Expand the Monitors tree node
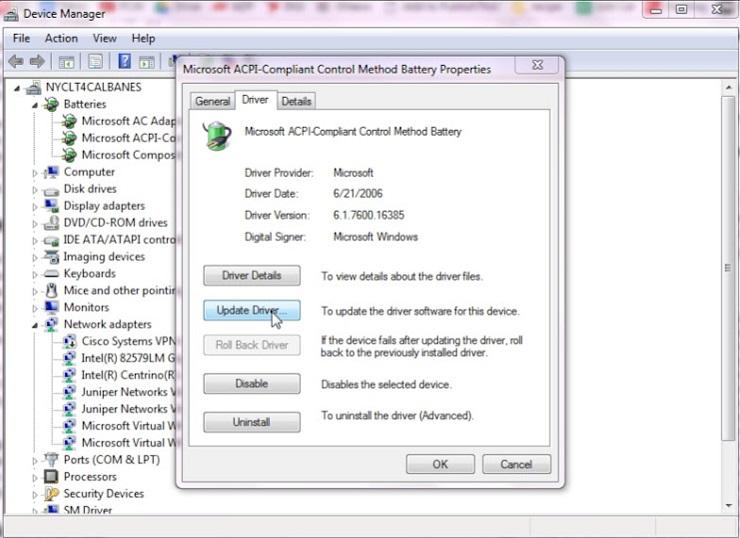The width and height of the screenshot is (740, 538). 34,308
